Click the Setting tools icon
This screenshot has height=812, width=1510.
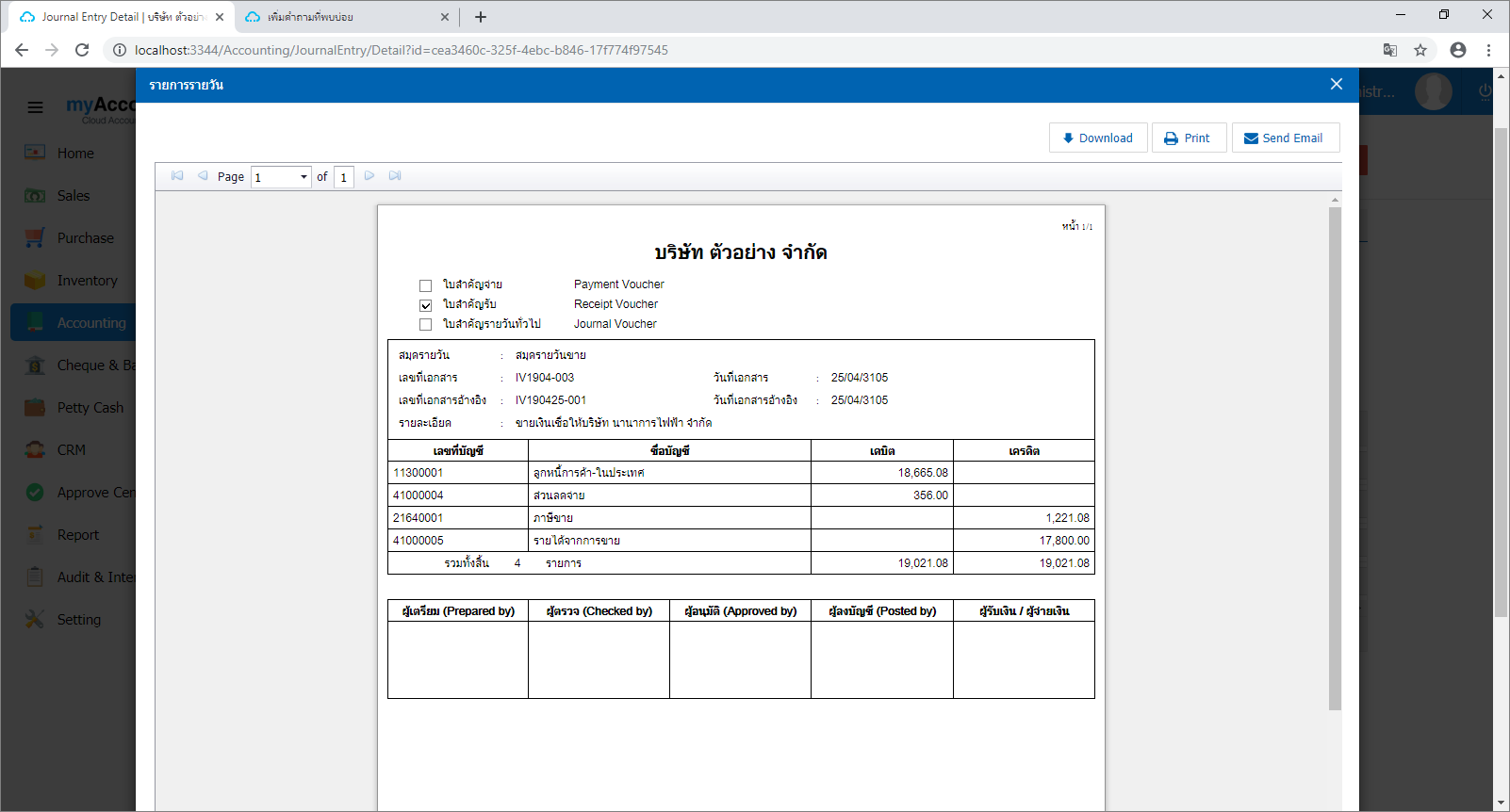35,619
